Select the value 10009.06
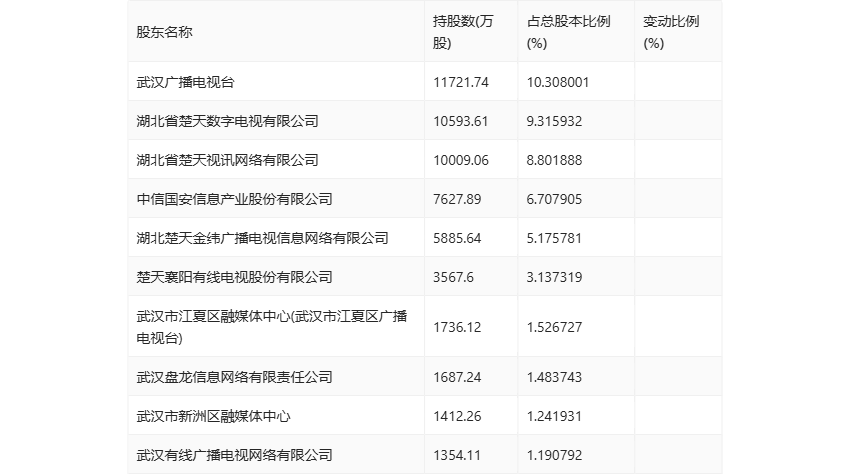Viewport: 850px width, 474px height. click(461, 160)
